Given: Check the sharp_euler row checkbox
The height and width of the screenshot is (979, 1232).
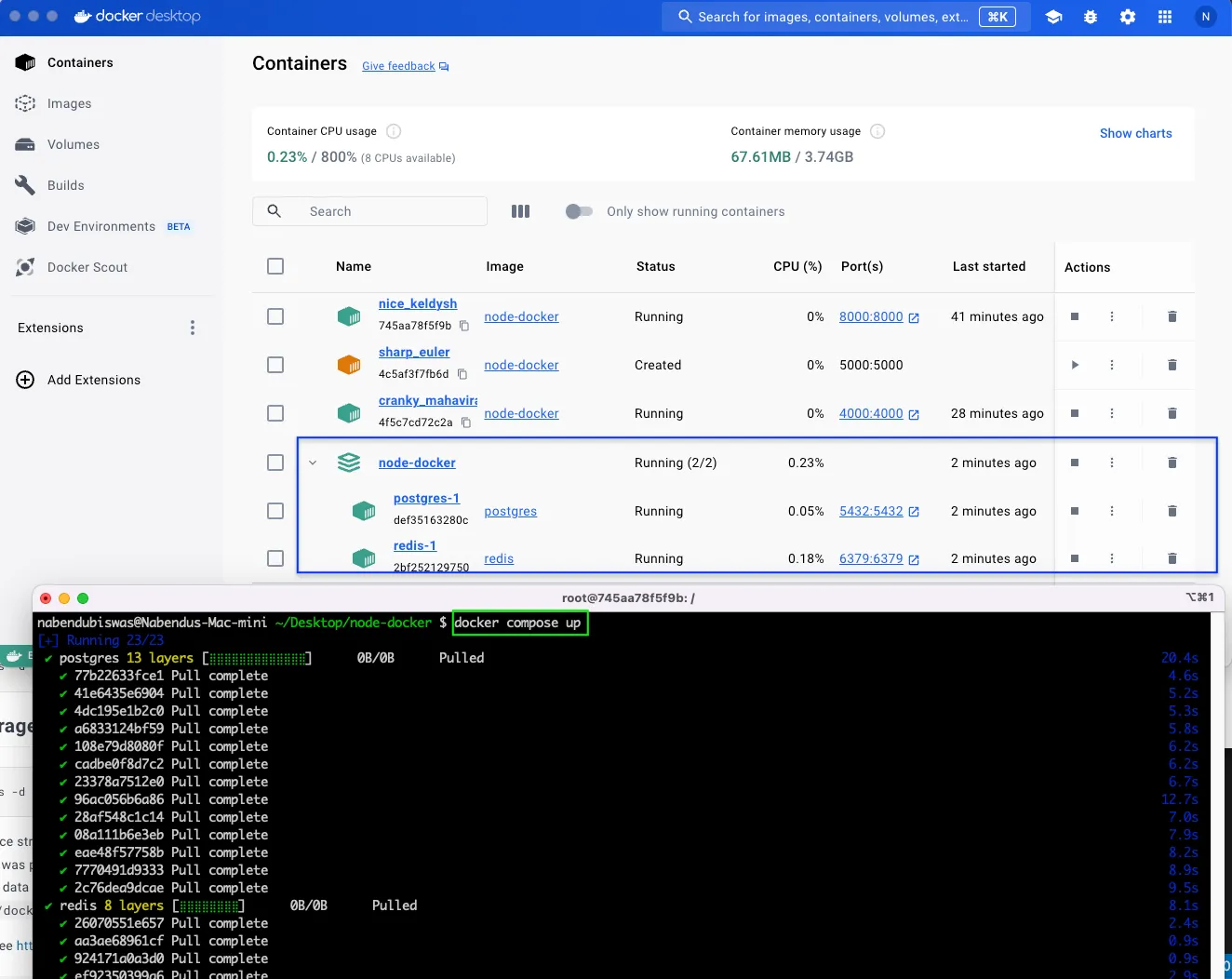Looking at the screenshot, I should pos(275,365).
